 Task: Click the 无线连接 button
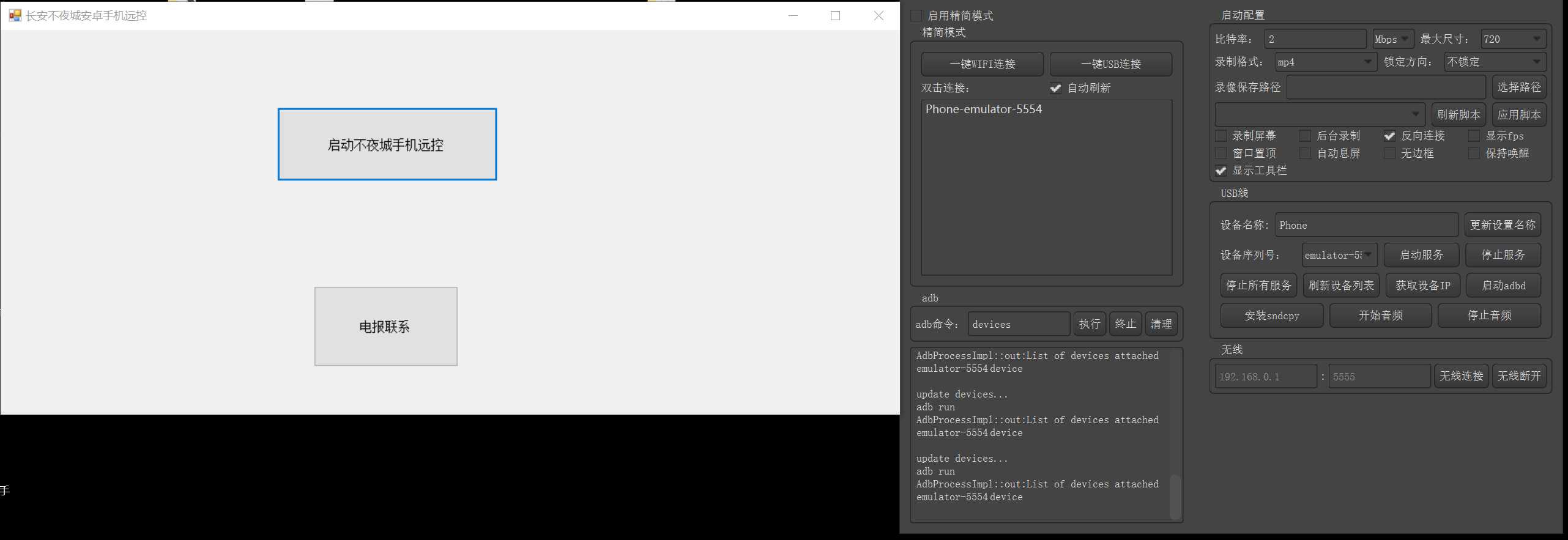(x=1461, y=376)
